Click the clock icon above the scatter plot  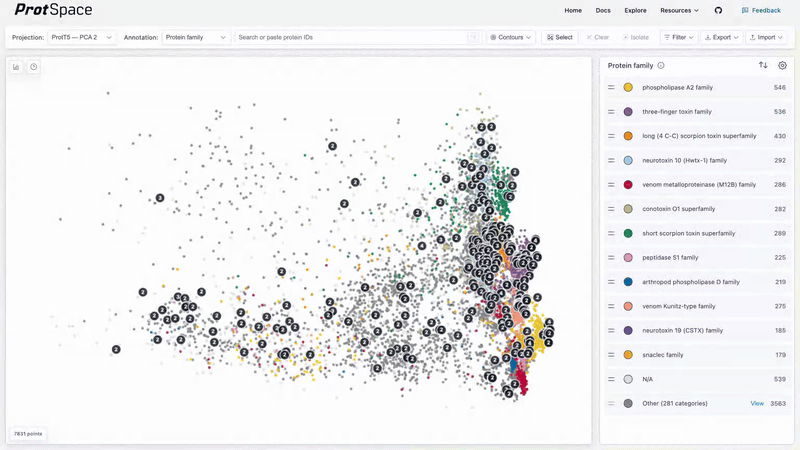coord(34,67)
